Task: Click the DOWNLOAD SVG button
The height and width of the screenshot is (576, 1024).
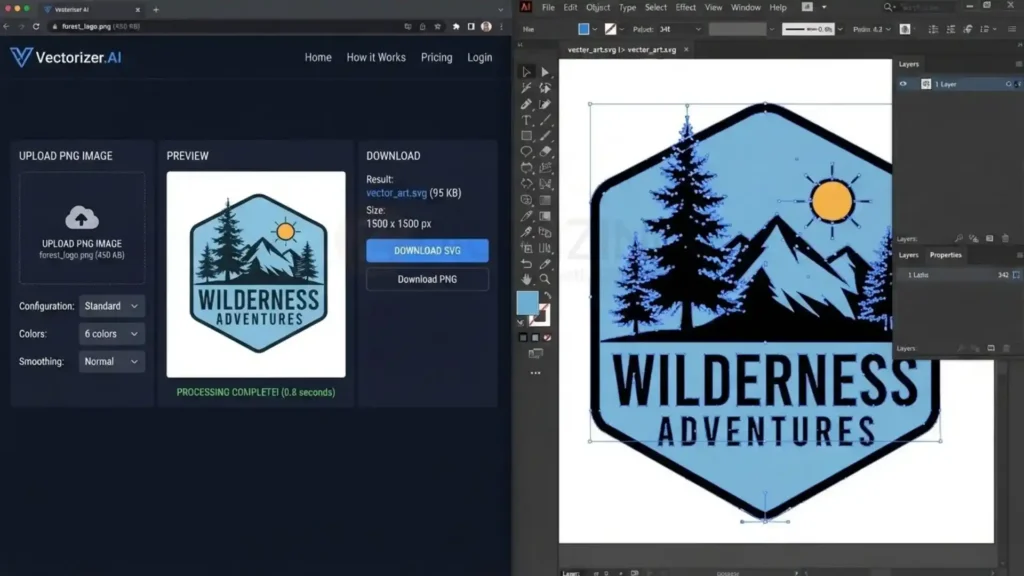Action: point(427,251)
